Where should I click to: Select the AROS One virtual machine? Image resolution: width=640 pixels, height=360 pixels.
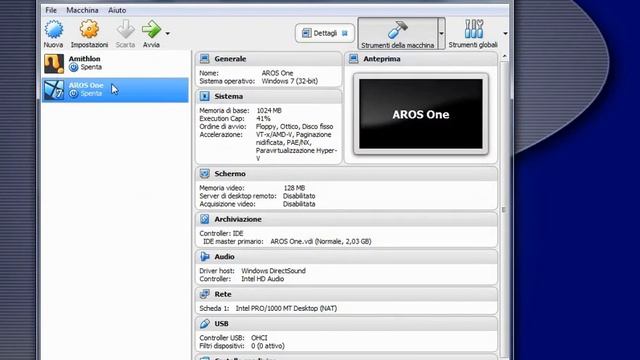point(115,90)
